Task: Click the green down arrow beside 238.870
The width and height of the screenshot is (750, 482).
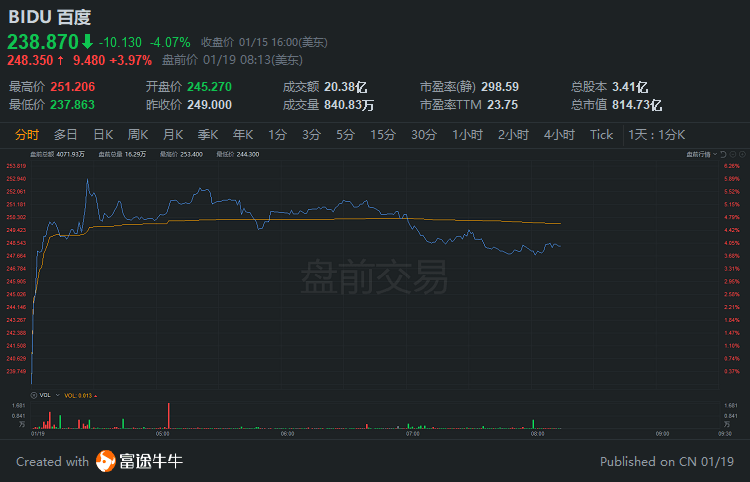Action: tap(87, 42)
